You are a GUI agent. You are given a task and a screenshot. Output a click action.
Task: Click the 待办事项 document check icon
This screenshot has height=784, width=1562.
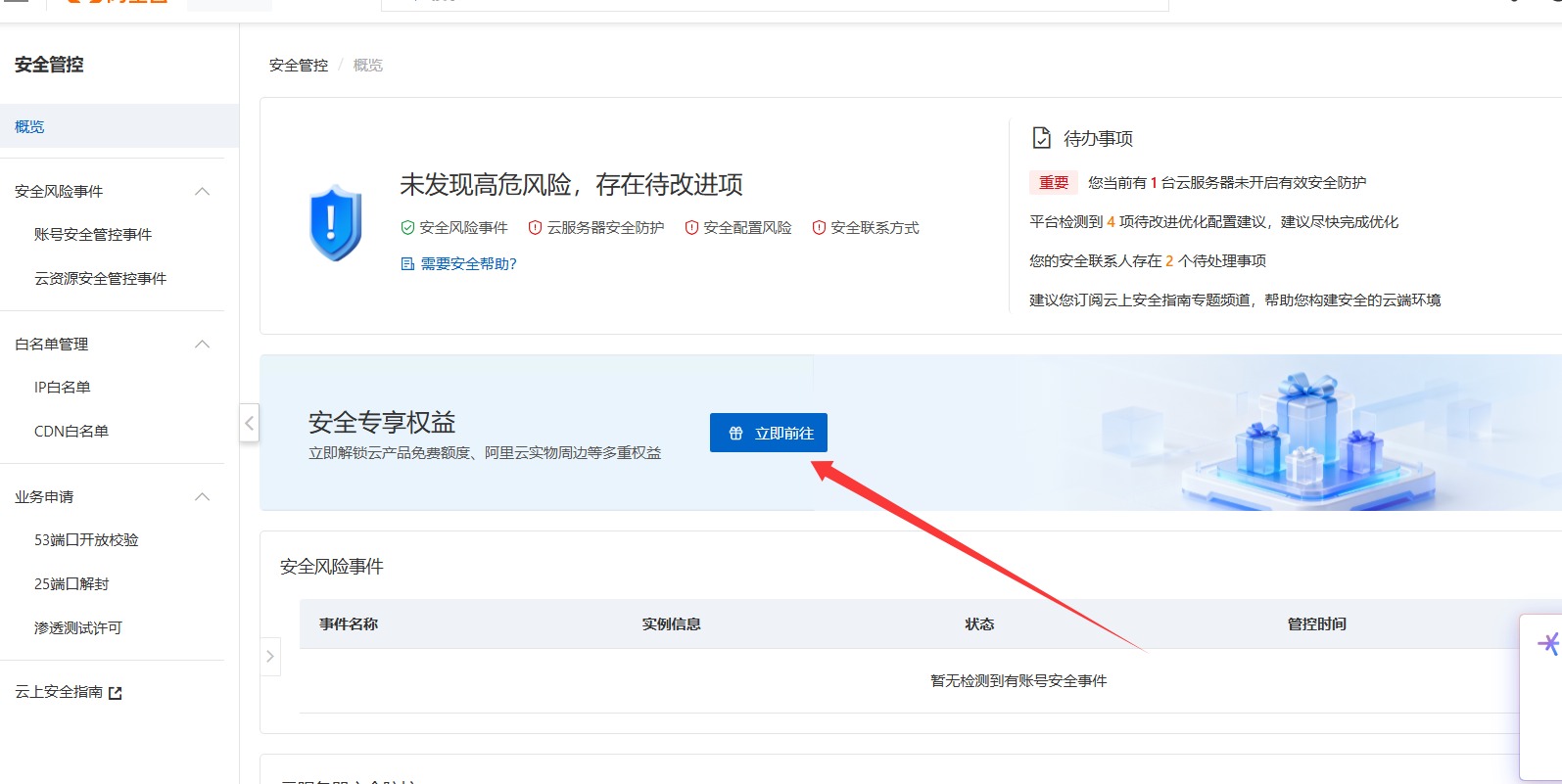1042,138
